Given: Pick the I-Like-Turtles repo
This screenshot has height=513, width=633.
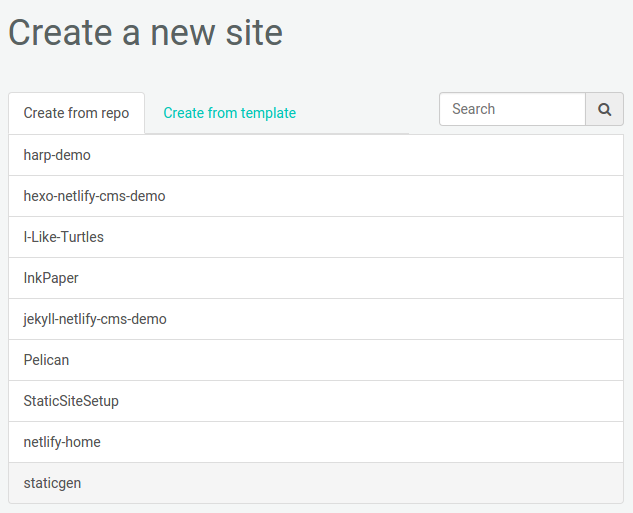Looking at the screenshot, I should (x=63, y=237).
